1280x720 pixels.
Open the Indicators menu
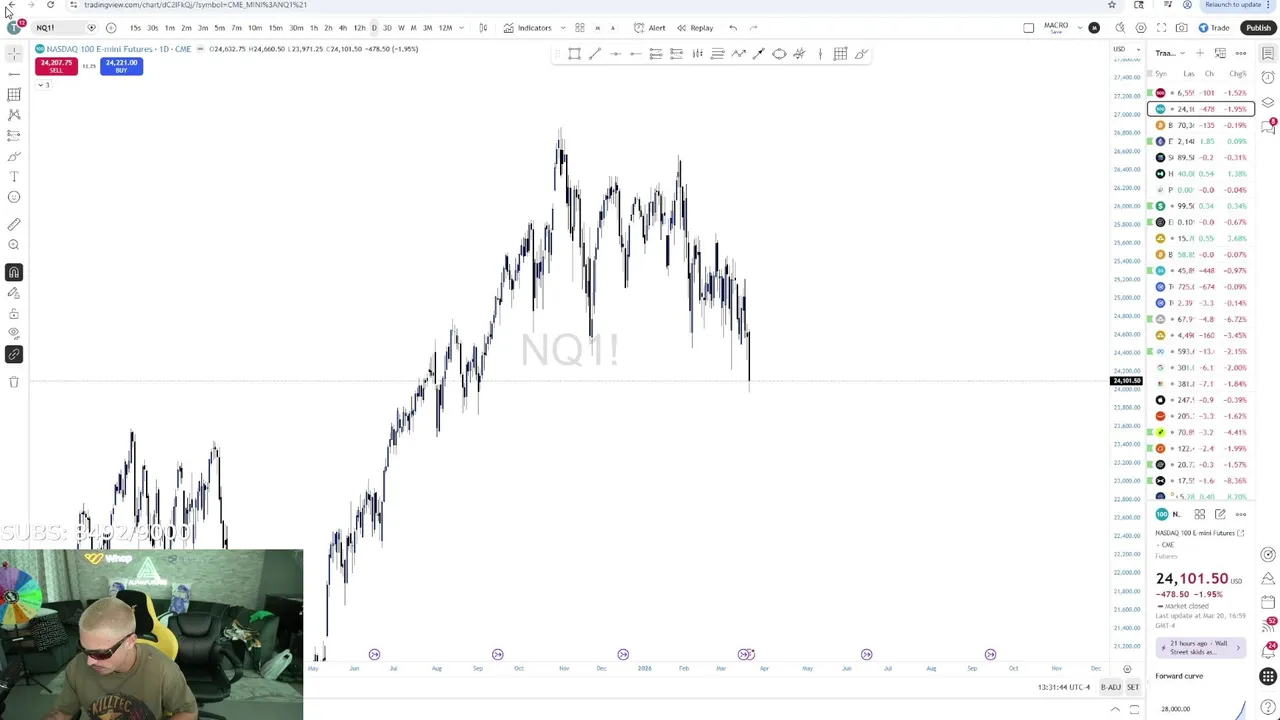(527, 28)
